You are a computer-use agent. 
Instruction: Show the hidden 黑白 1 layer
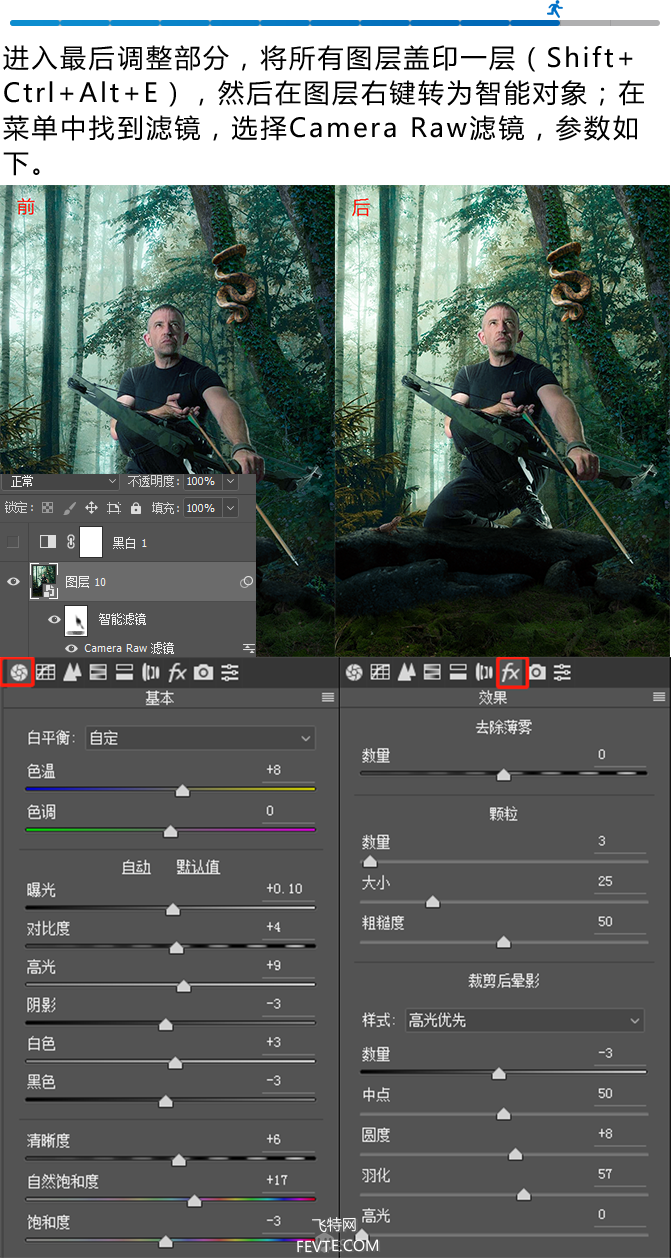coord(13,542)
